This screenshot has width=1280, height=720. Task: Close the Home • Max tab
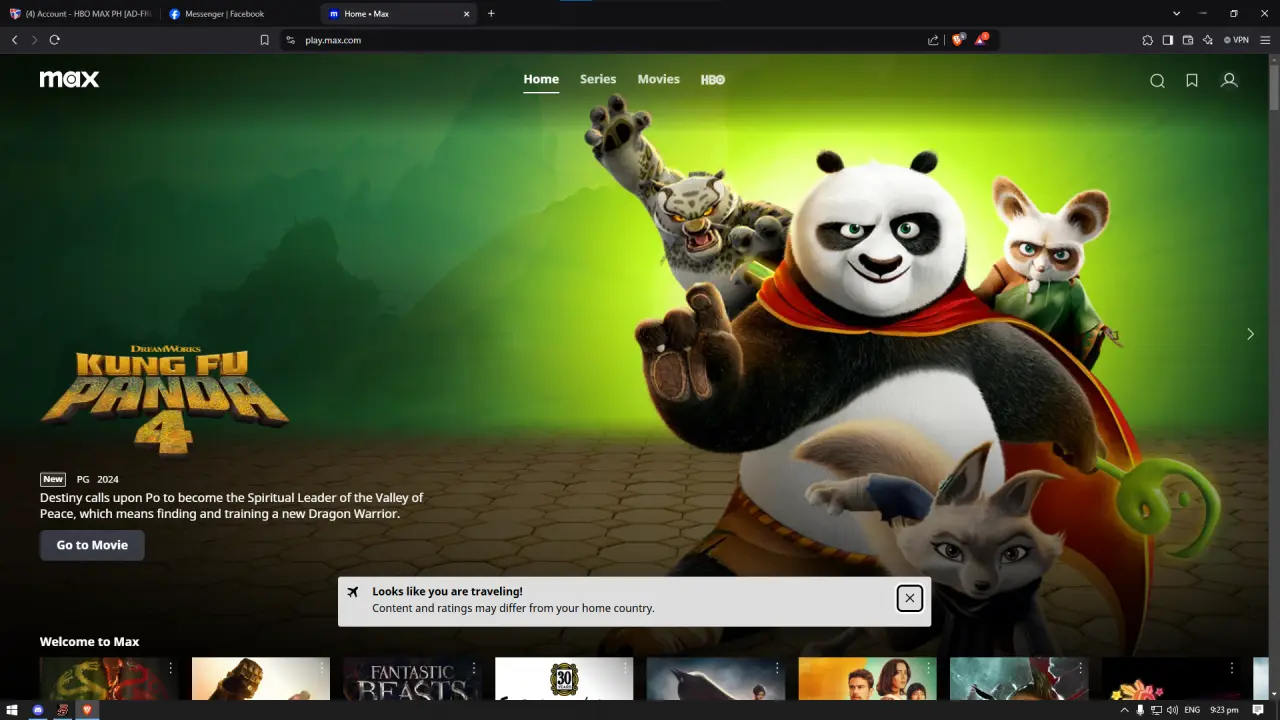(x=466, y=14)
